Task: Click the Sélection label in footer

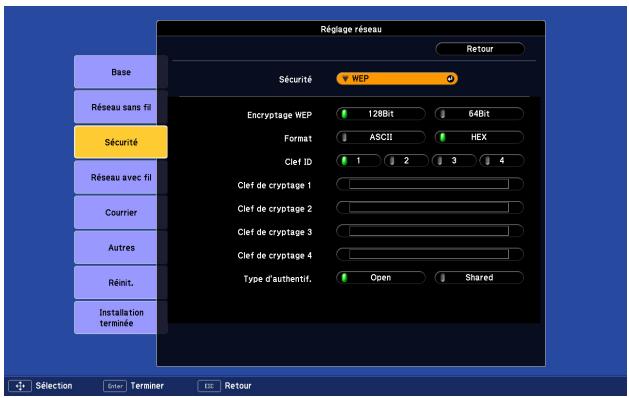Action: 54,386
